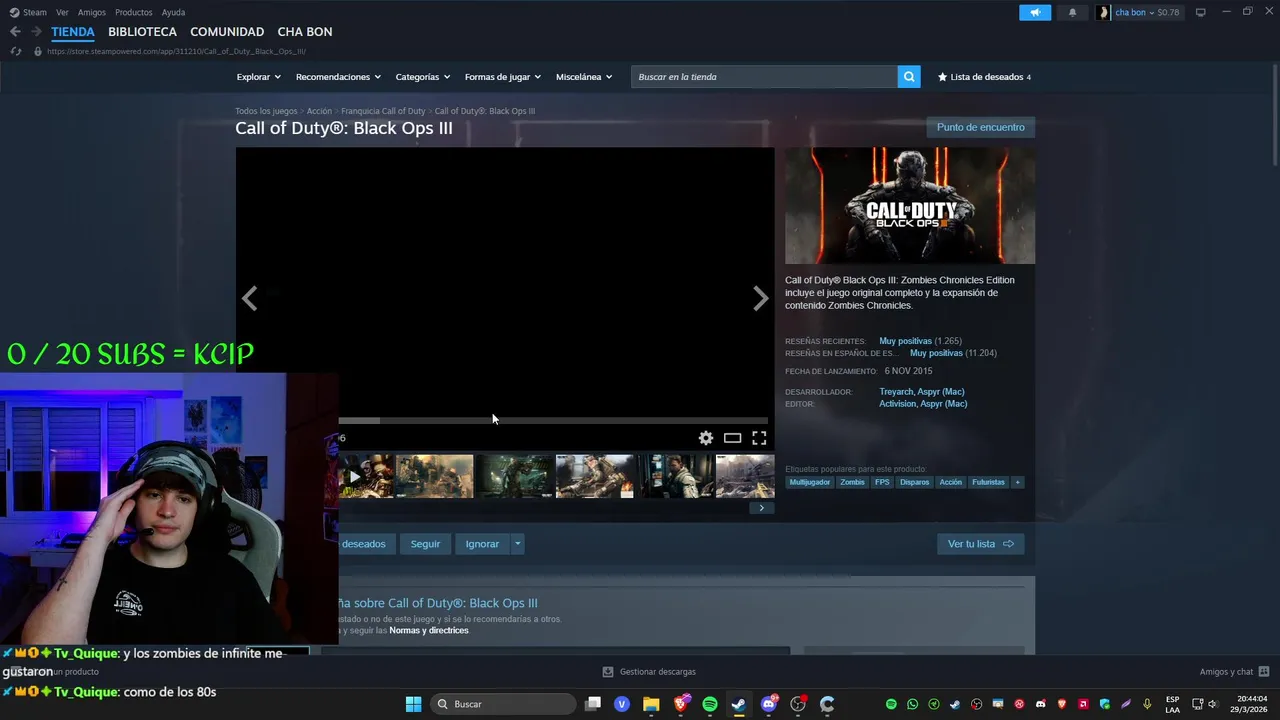Open the dropdown arrow next to Ignorar

point(517,544)
